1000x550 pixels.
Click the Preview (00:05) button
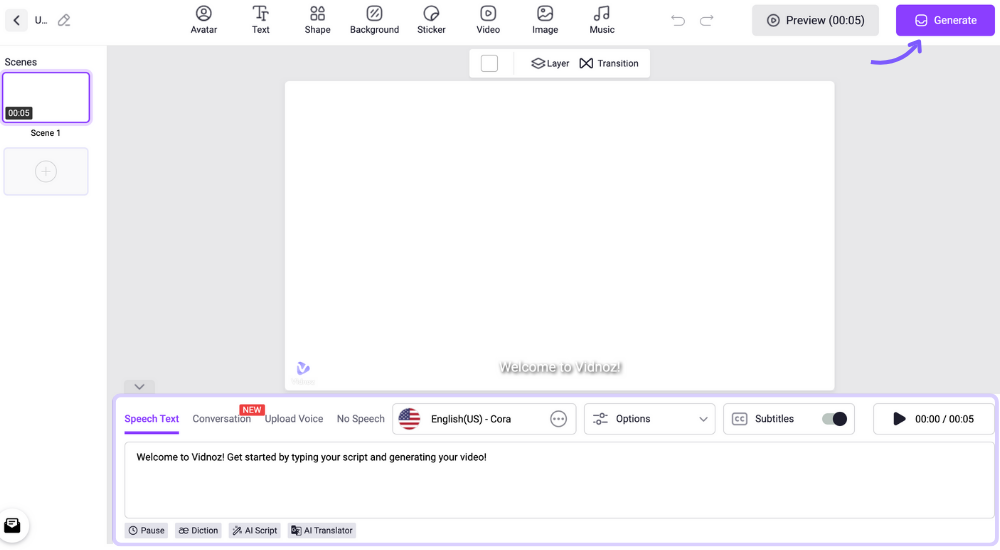pyautogui.click(x=815, y=20)
